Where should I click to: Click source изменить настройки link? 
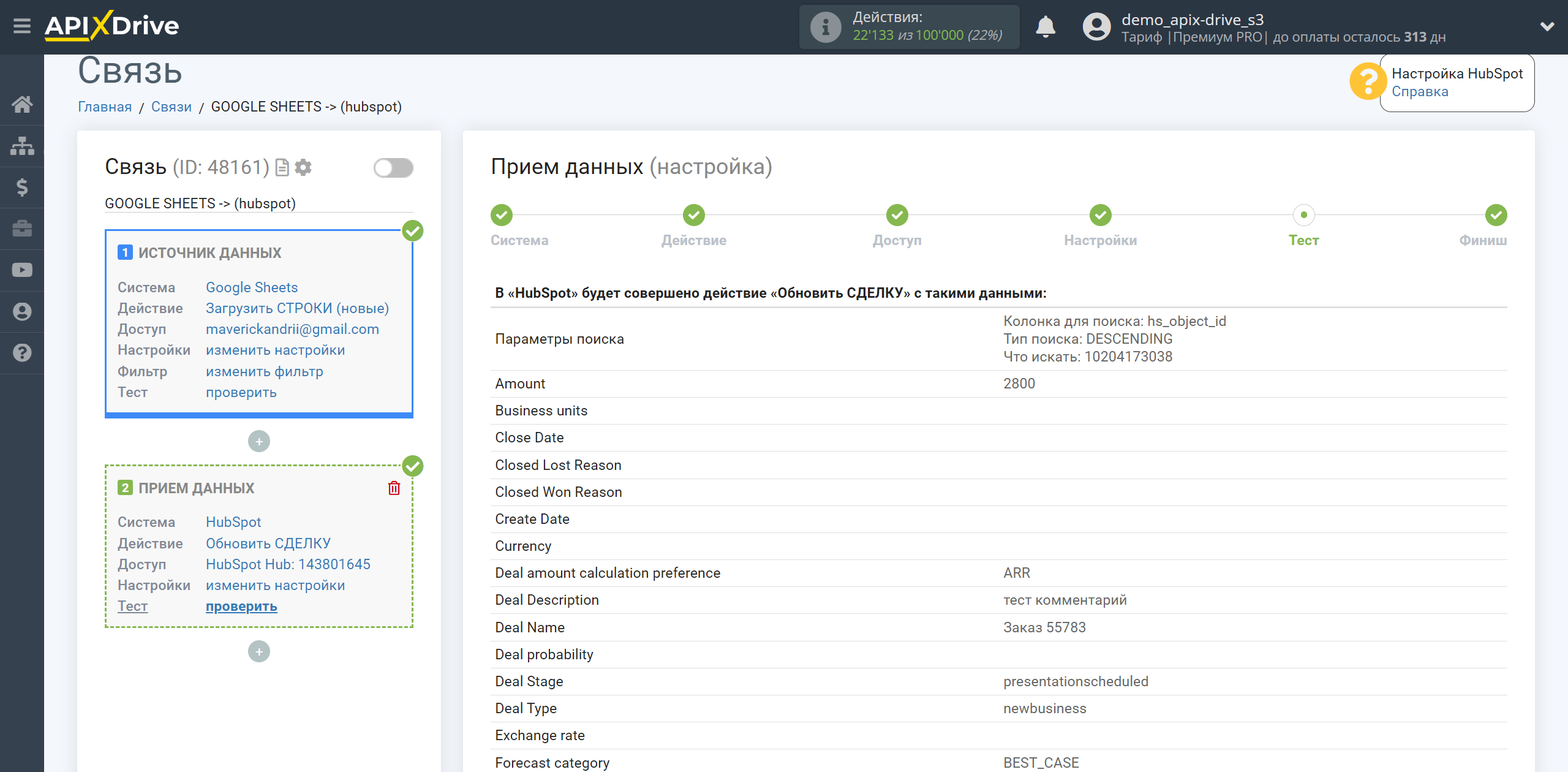(276, 350)
